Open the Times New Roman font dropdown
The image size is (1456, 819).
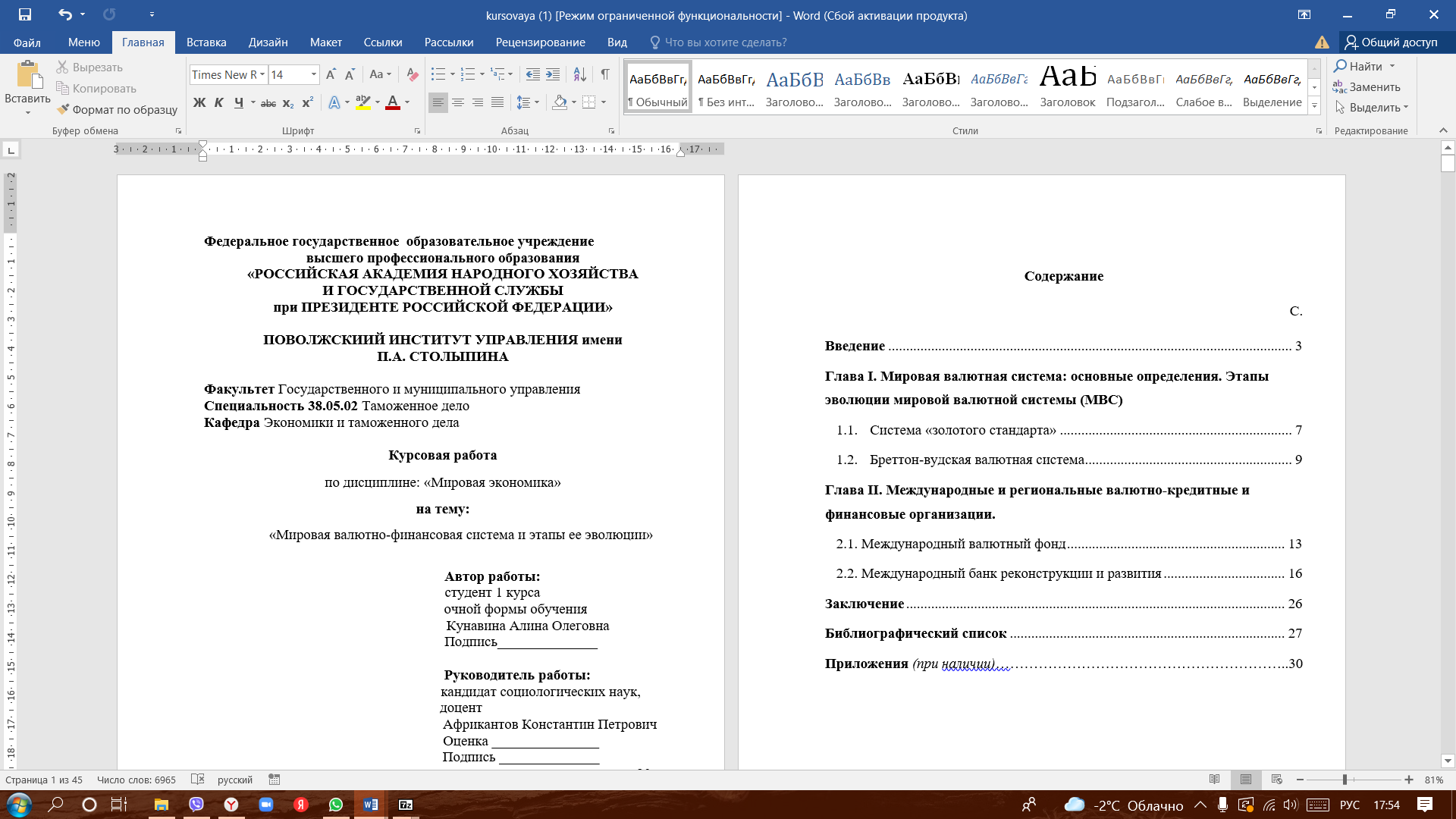coord(262,74)
